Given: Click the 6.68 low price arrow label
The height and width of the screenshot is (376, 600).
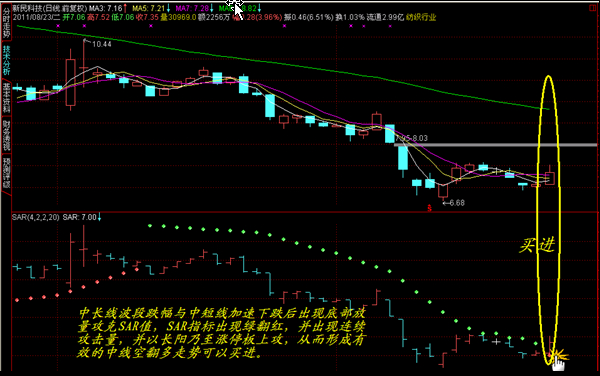Looking at the screenshot, I should point(454,203).
